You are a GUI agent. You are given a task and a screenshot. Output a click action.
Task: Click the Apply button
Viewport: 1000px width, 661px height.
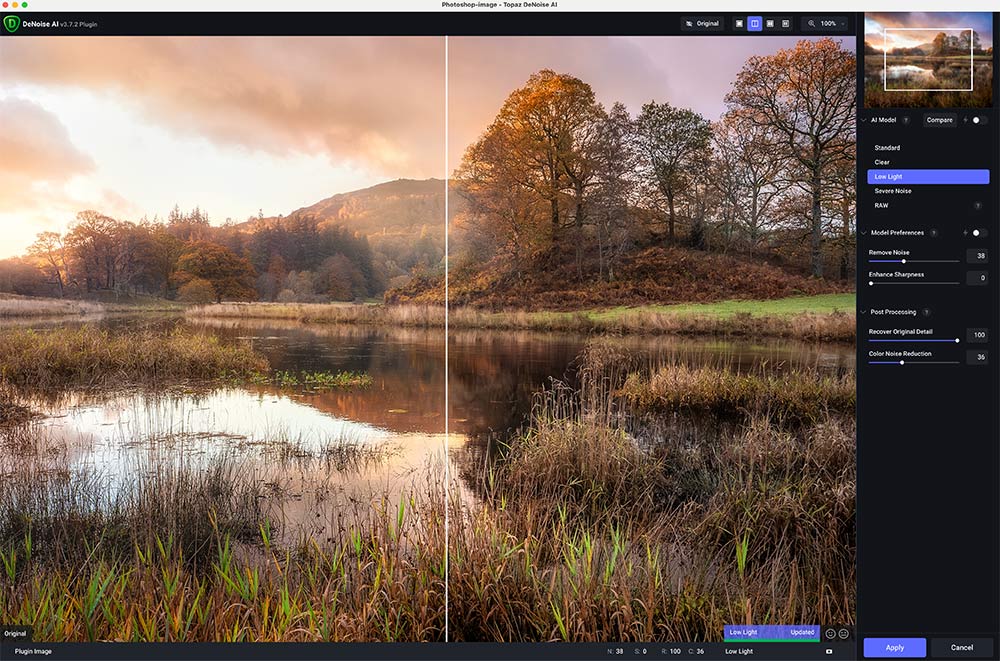(895, 647)
